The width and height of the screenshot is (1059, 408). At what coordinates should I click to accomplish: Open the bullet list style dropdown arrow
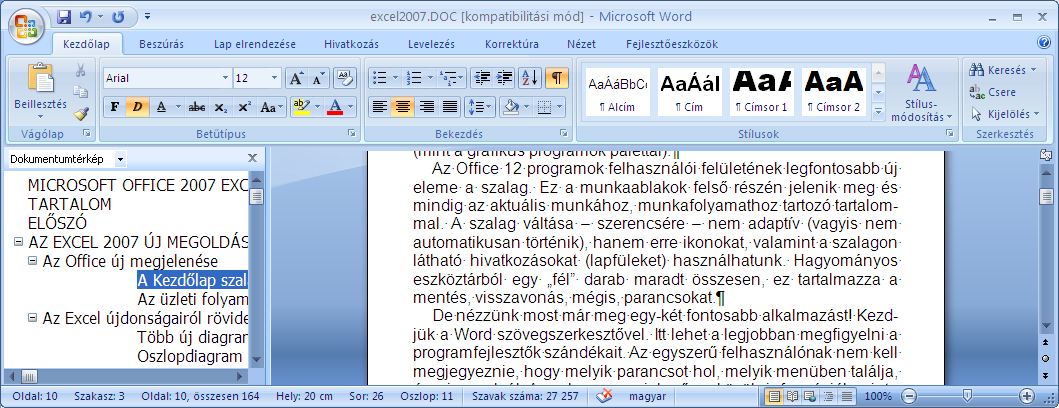[396, 78]
